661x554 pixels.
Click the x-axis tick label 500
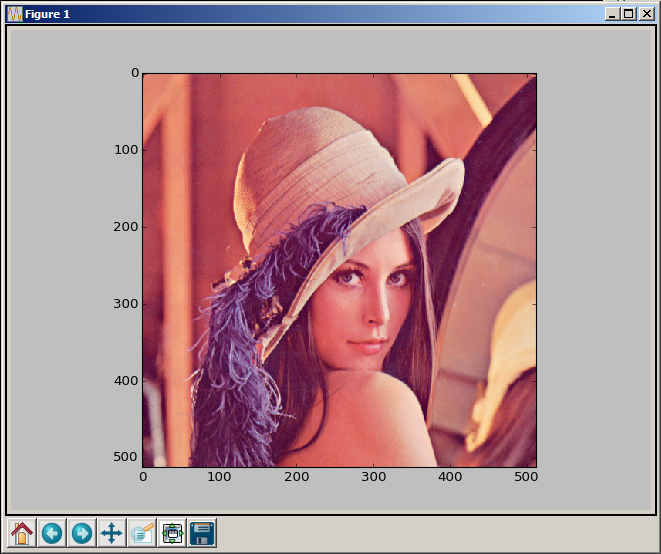coord(526,477)
